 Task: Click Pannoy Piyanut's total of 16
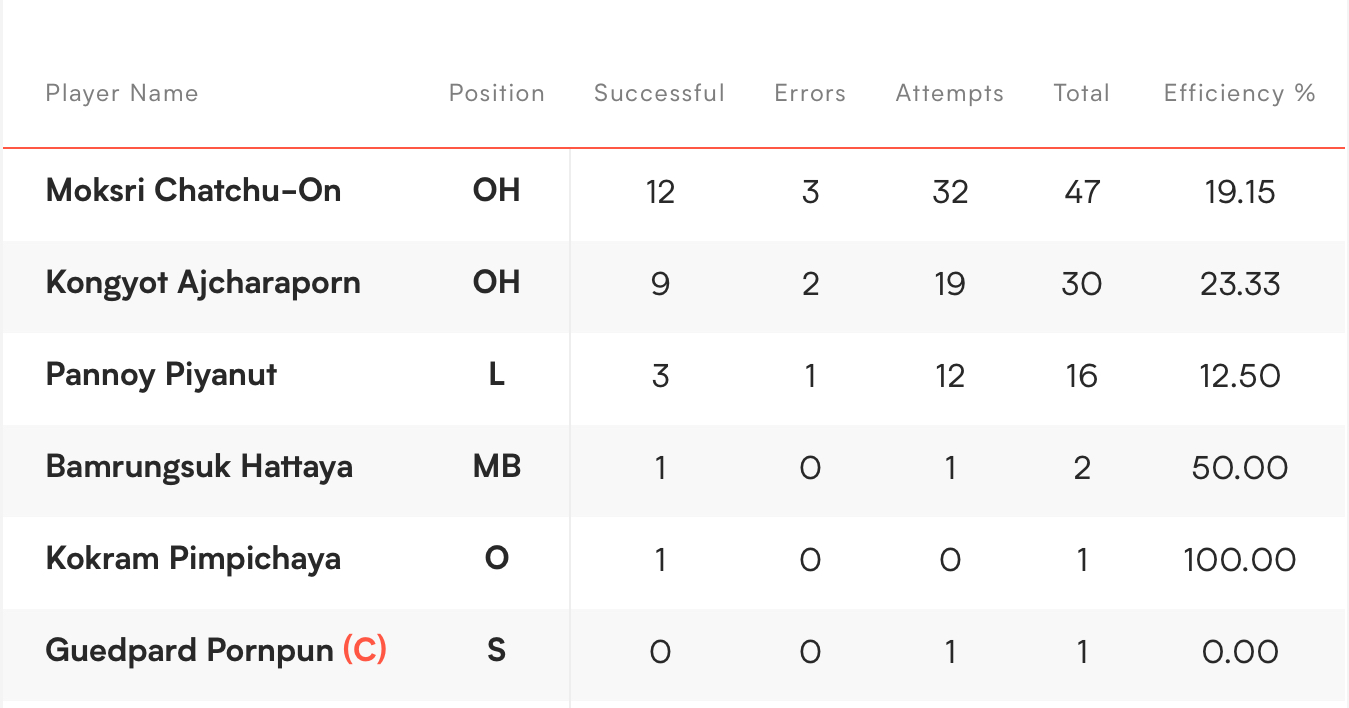point(1081,376)
